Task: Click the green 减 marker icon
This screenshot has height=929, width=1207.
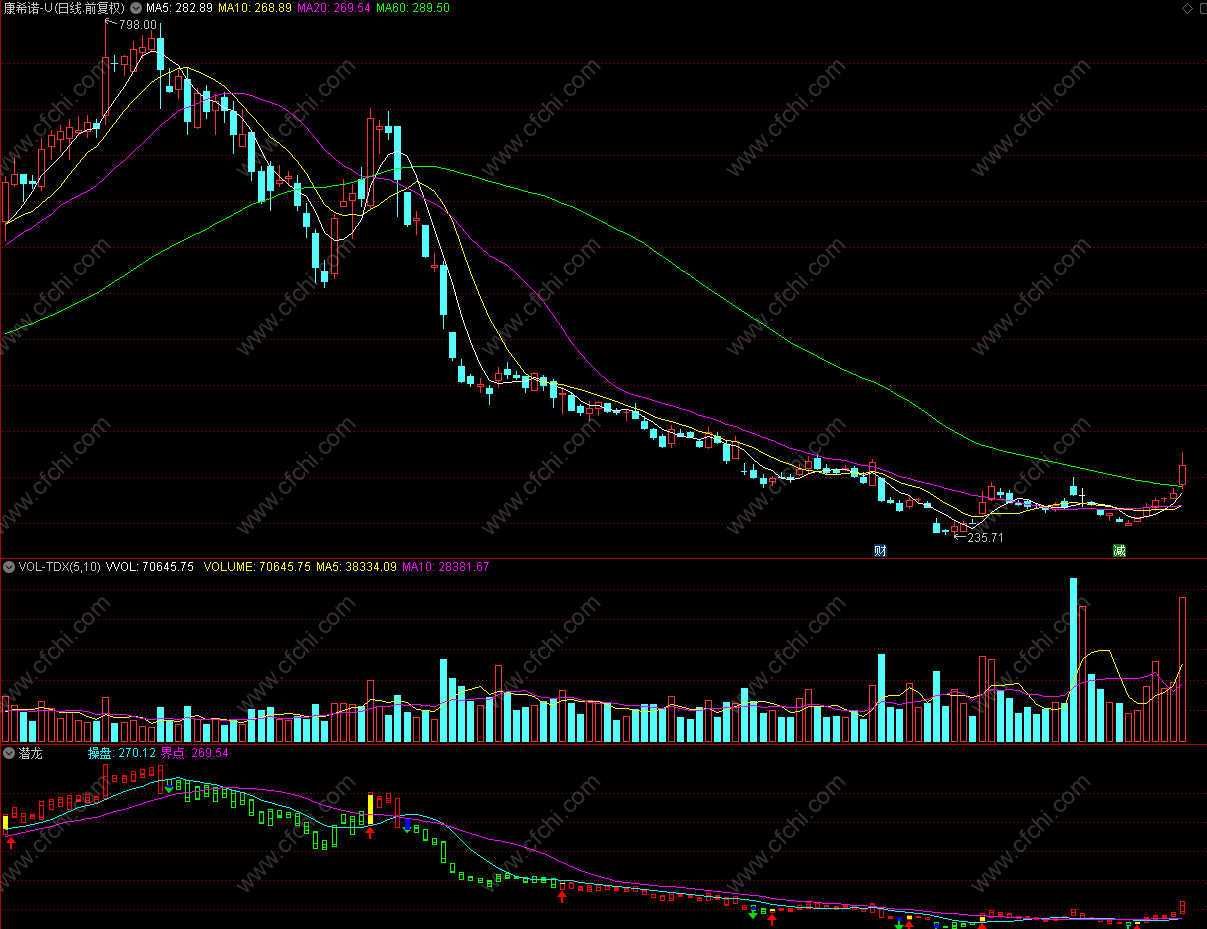Action: [1119, 551]
